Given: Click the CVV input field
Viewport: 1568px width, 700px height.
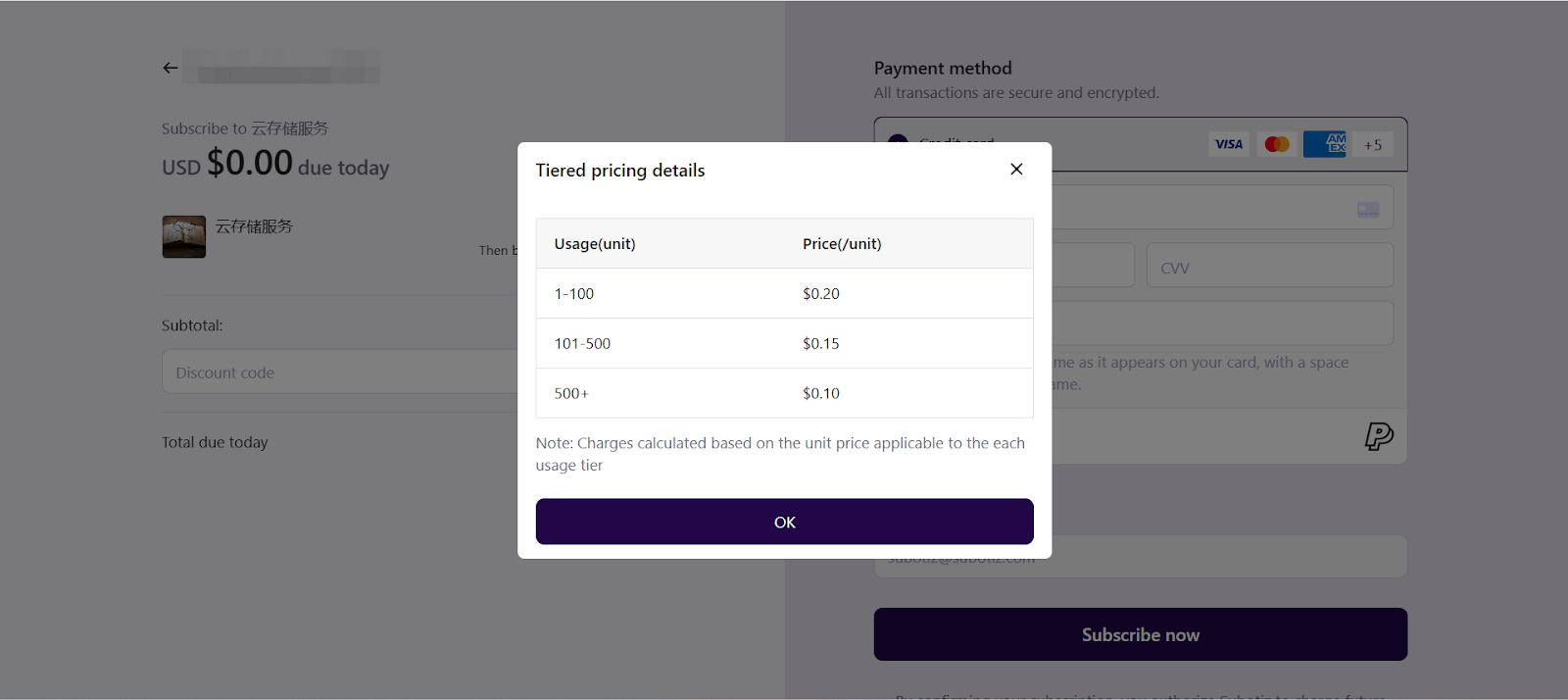Looking at the screenshot, I should 1269,267.
